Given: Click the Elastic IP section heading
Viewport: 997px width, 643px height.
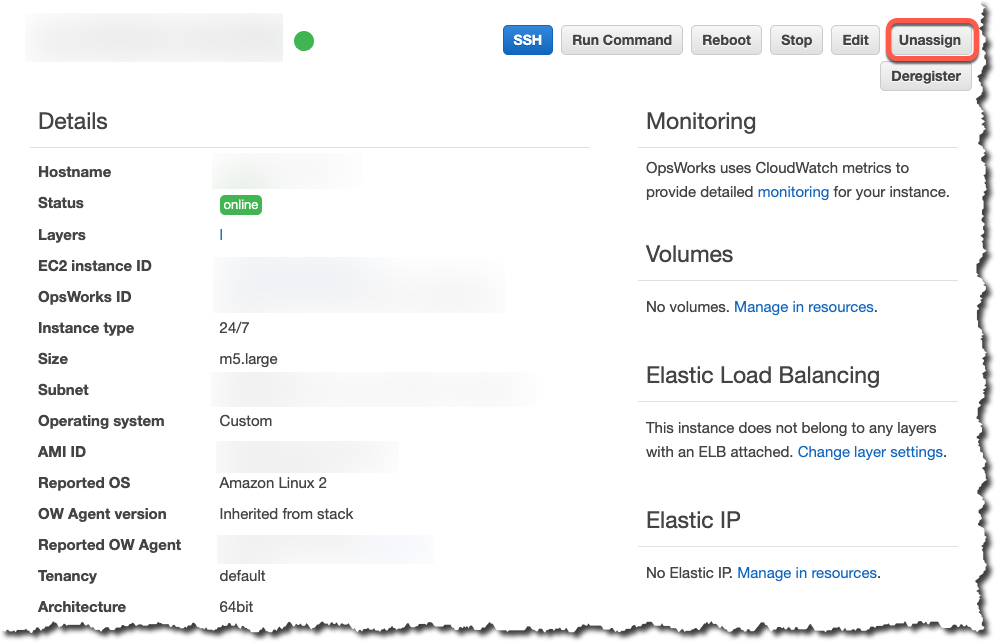Looking at the screenshot, I should pyautogui.click(x=693, y=520).
